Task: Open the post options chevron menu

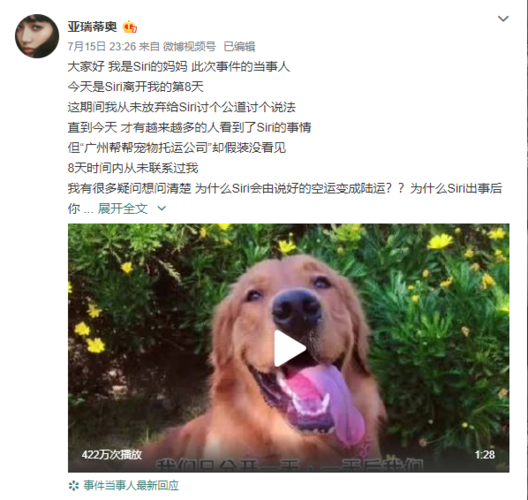Action: pyautogui.click(x=503, y=19)
